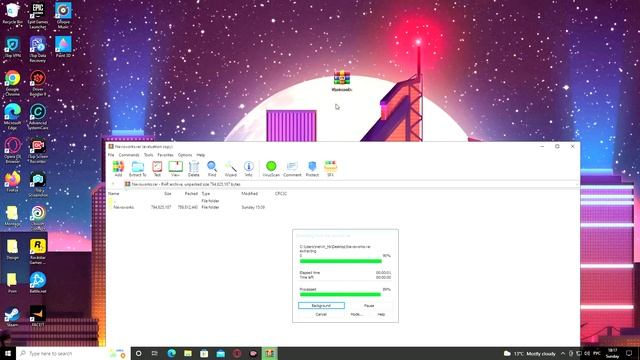
Task: Open the View toolbar icon
Action: [176, 169]
